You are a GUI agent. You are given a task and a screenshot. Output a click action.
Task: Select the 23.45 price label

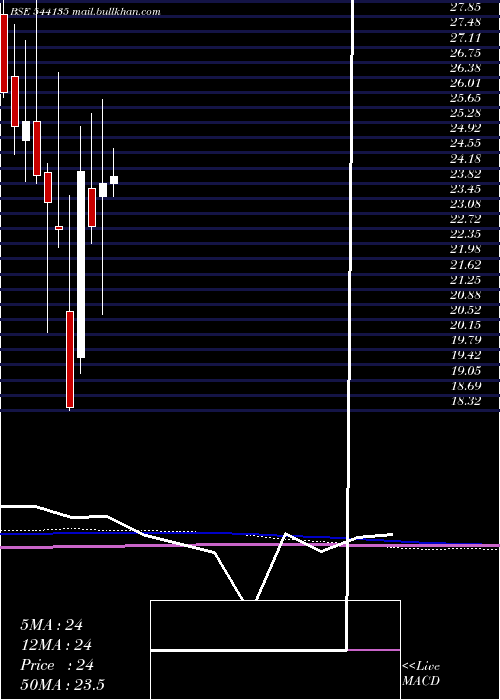pyautogui.click(x=465, y=189)
